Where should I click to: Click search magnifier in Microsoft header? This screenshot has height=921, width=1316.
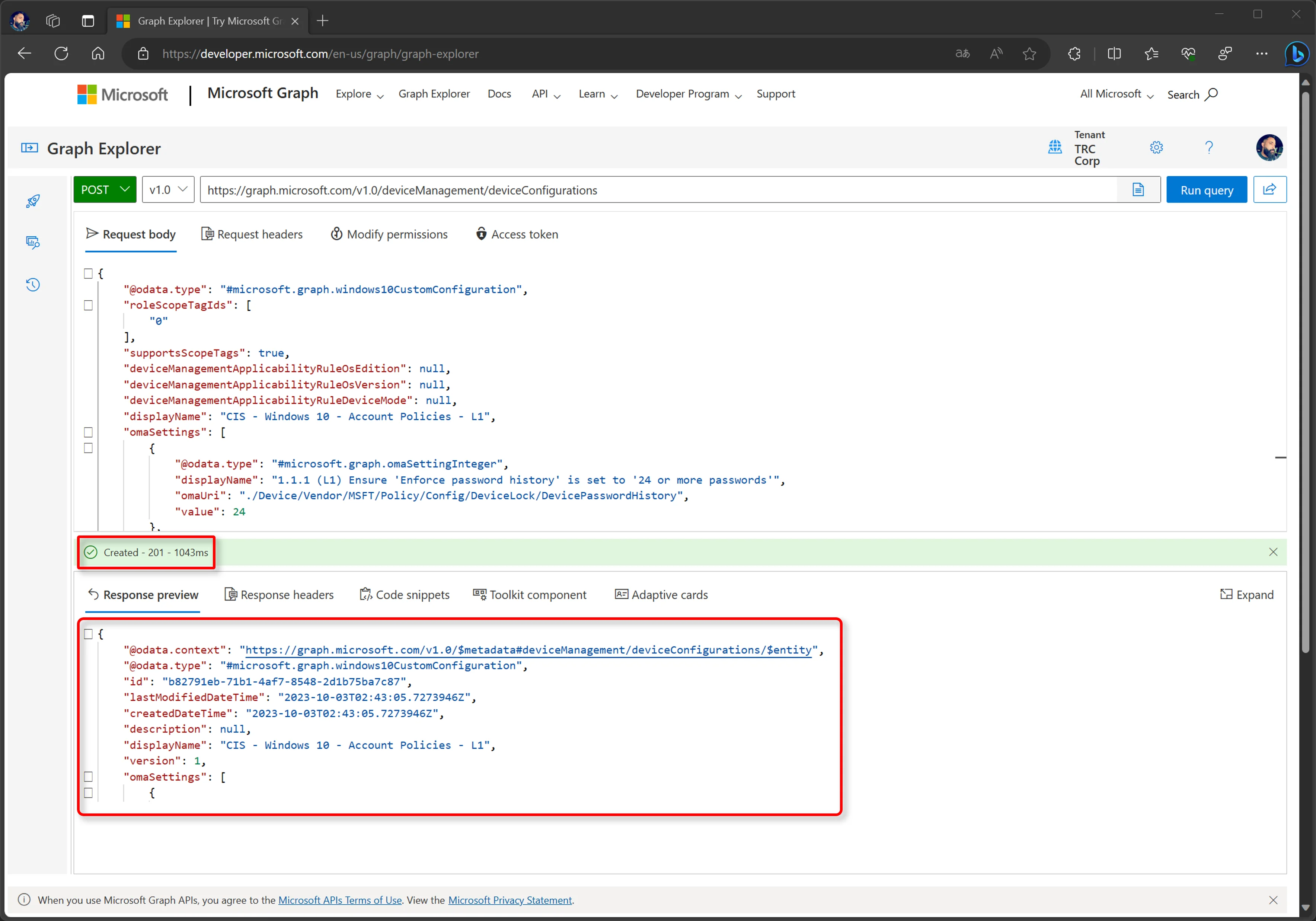click(x=1211, y=95)
